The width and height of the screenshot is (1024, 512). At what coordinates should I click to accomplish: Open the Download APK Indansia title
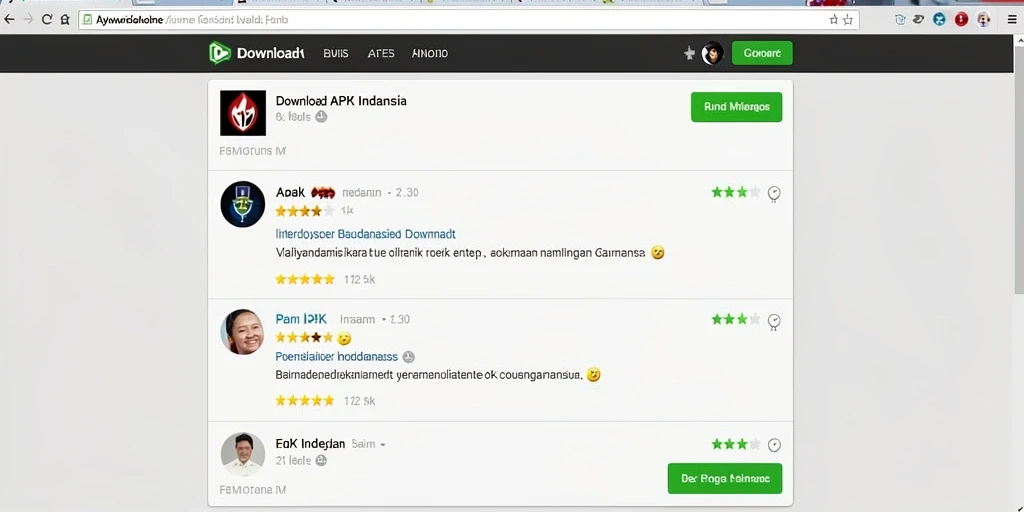(x=341, y=101)
